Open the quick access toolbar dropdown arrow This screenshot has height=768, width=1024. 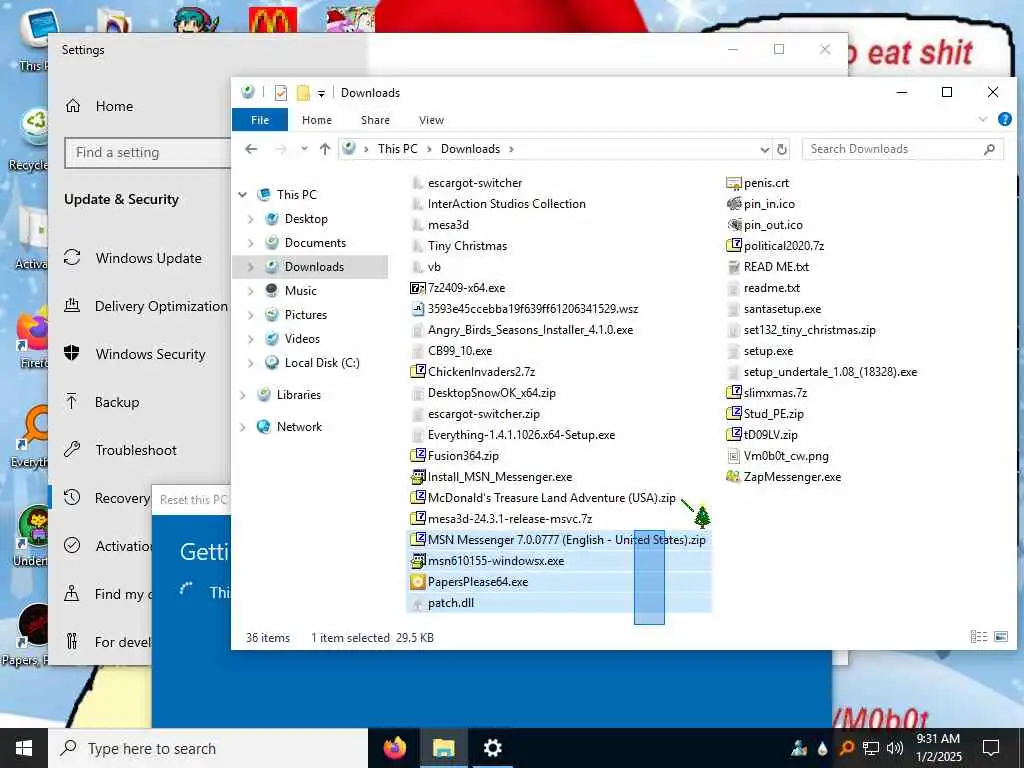(x=321, y=93)
